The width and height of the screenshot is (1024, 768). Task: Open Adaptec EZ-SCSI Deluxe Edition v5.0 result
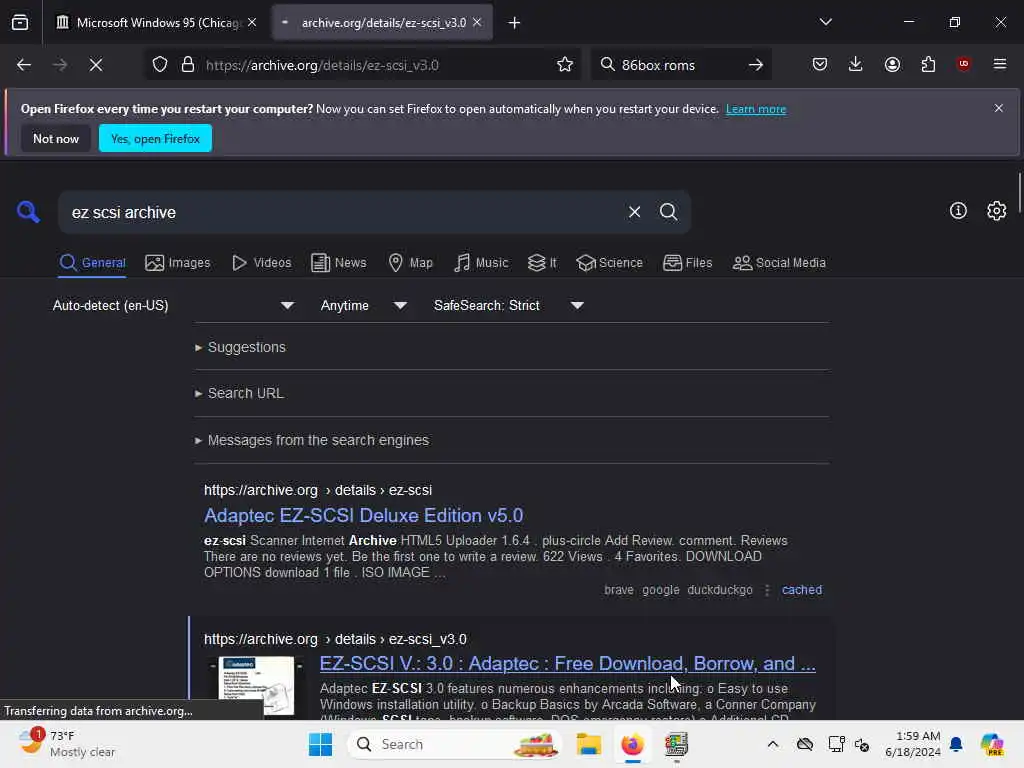[x=363, y=515]
